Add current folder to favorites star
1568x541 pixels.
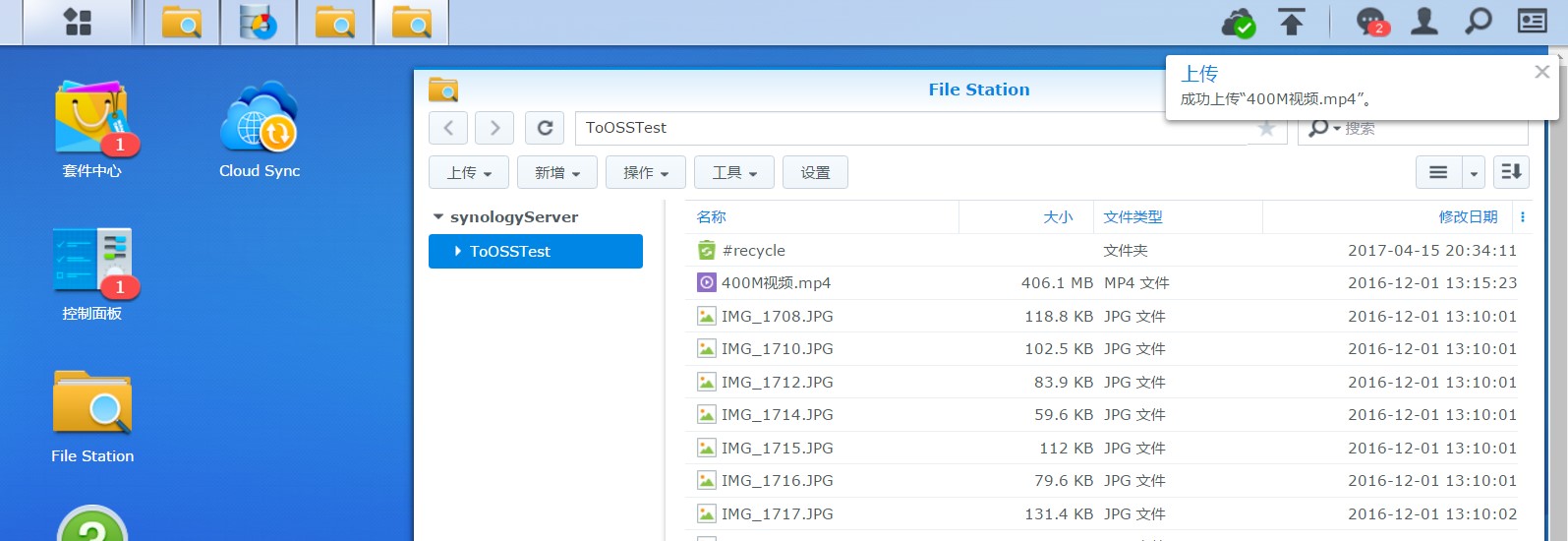click(x=1266, y=129)
